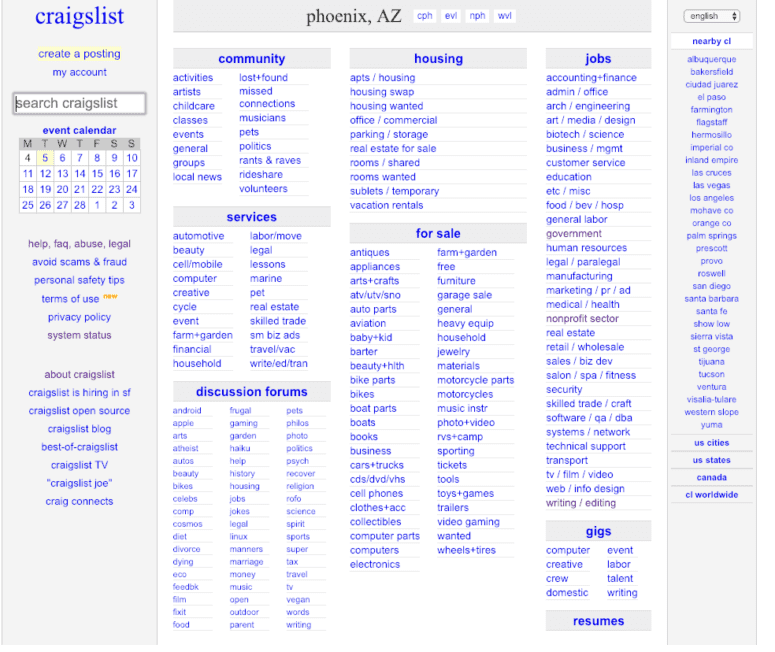Open the housing section header
Image resolution: width=775 pixels, height=652 pixels.
pyautogui.click(x=438, y=59)
